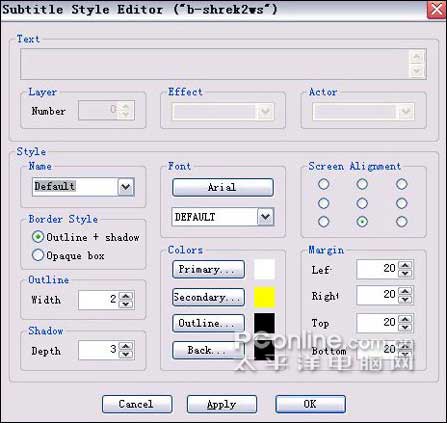The image size is (447, 423).
Task: Decrease the Right margin value
Action: tap(405, 299)
